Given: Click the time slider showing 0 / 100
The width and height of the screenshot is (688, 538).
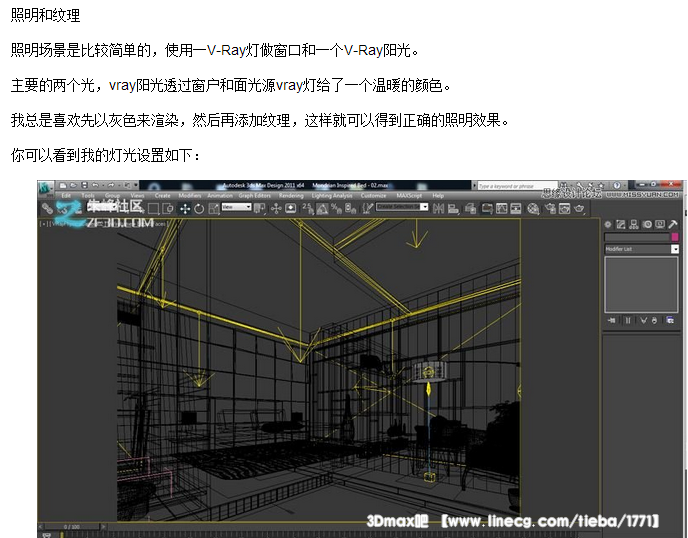Looking at the screenshot, I should pyautogui.click(x=72, y=527).
